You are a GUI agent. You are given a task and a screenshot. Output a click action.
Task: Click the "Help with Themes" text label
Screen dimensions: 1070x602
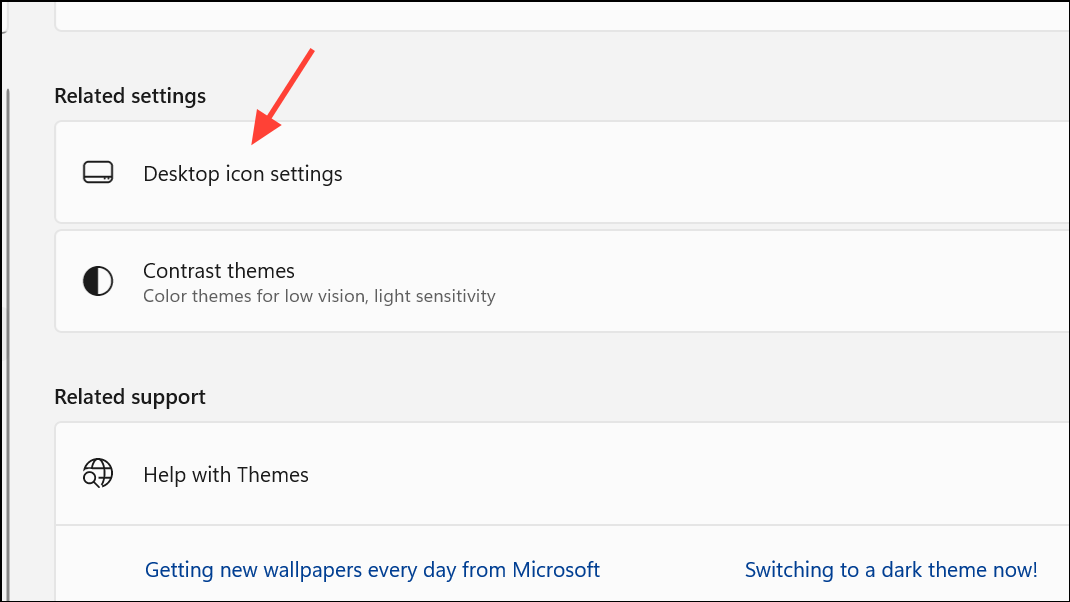click(x=225, y=475)
